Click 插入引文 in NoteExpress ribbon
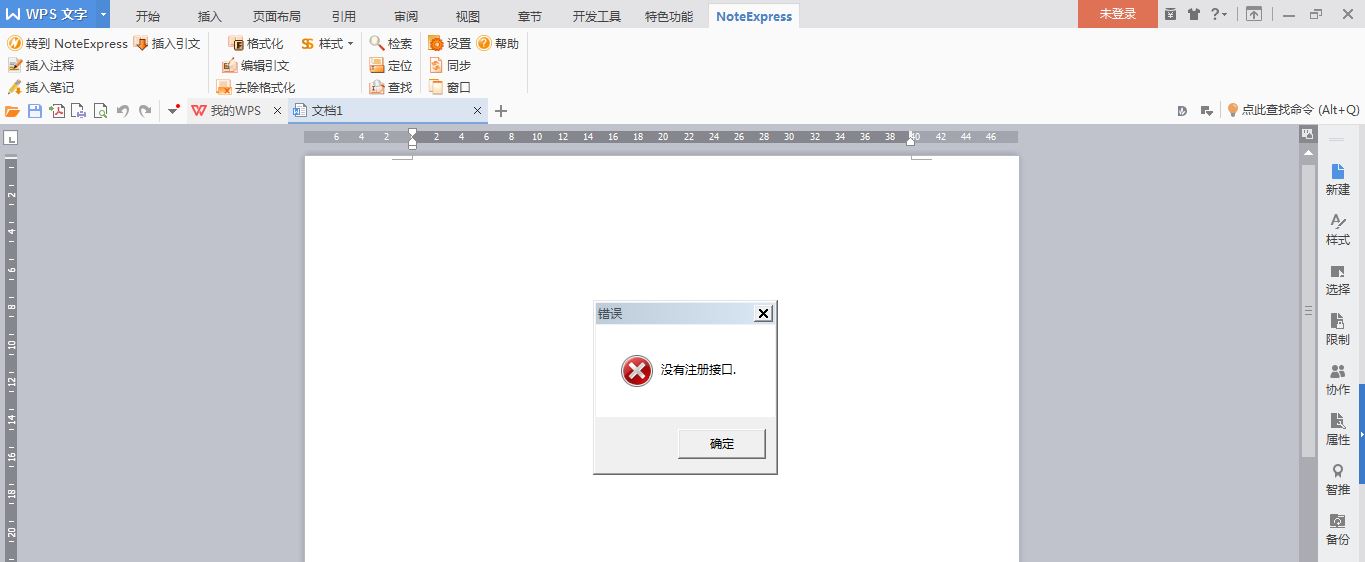This screenshot has width=1365, height=562. (167, 44)
